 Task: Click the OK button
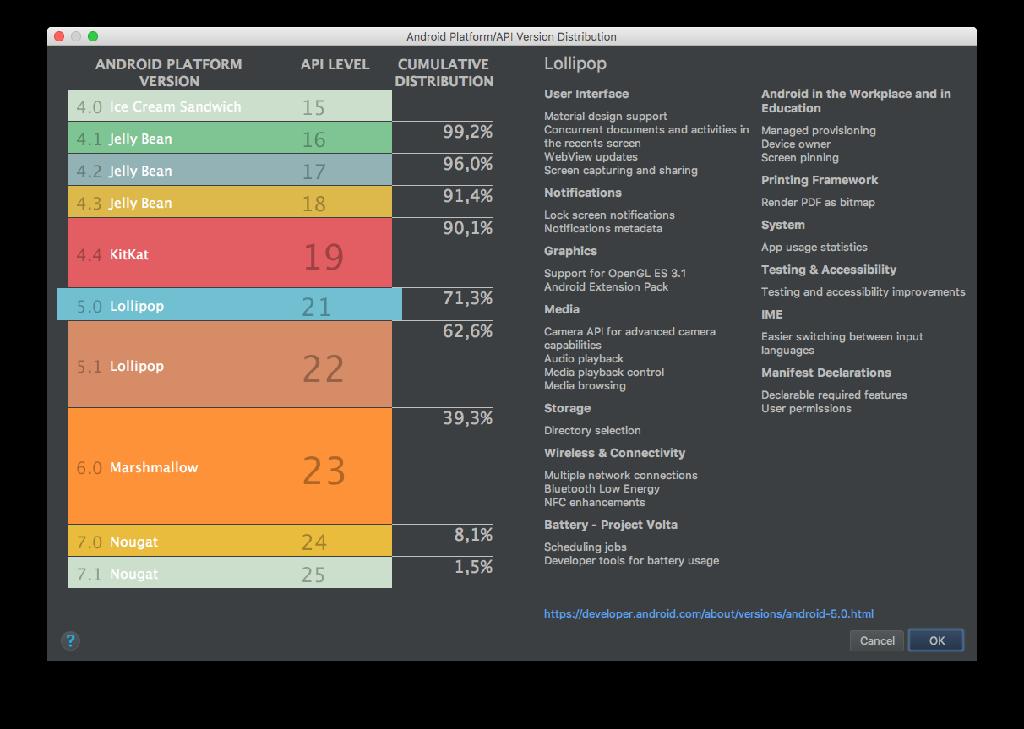pyautogui.click(x=936, y=641)
